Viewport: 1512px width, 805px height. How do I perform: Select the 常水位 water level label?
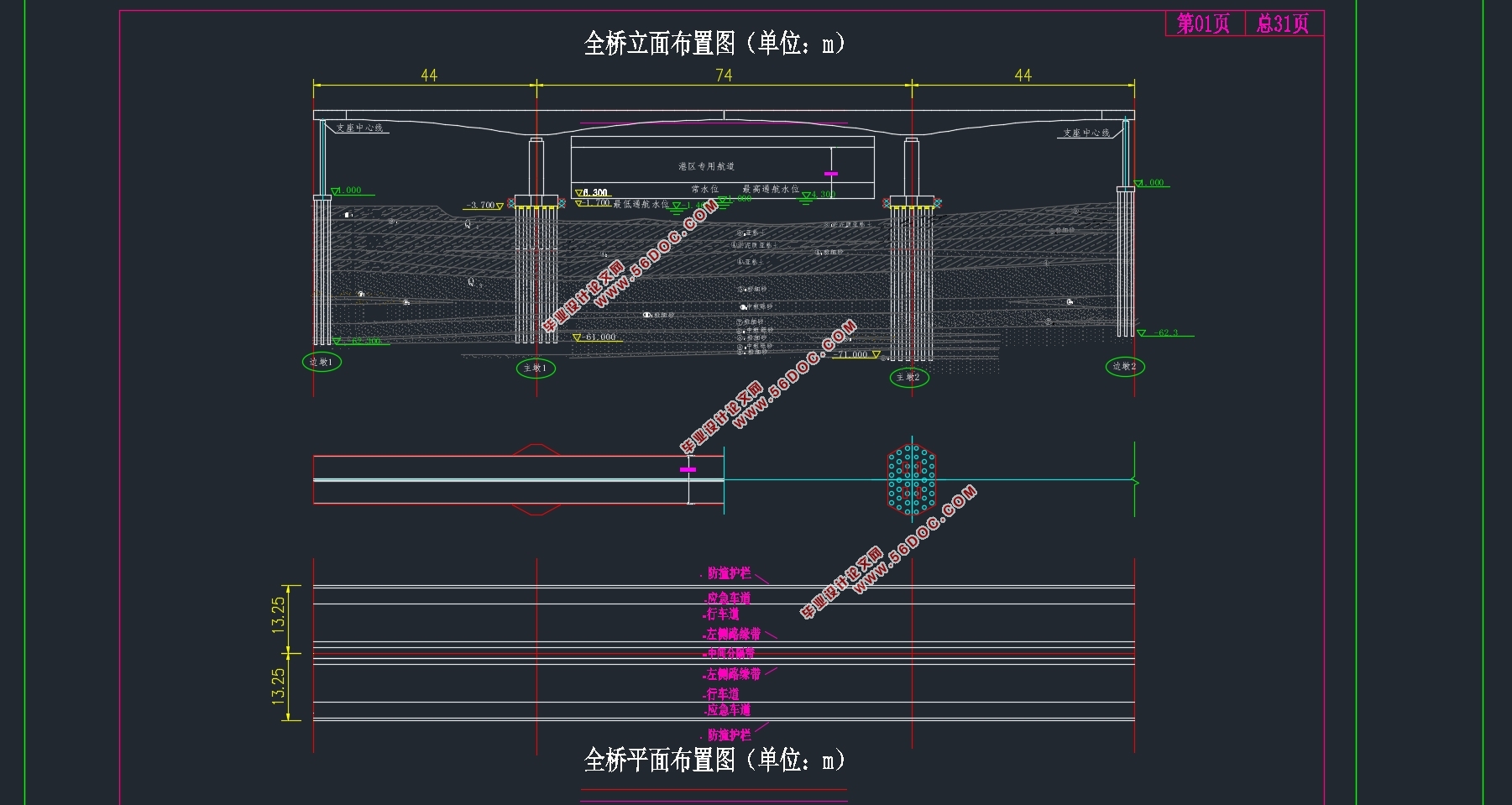click(704, 189)
